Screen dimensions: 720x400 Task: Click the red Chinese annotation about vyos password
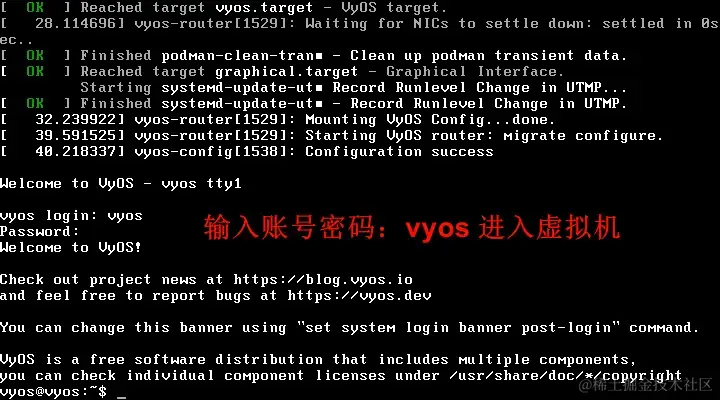(412, 227)
